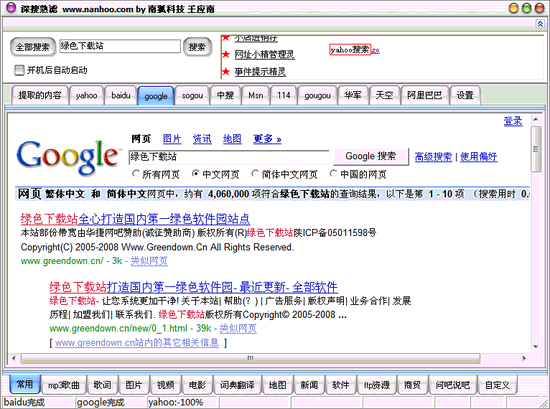
Task: Click the 搜索 button beside the keyword field
Action: point(197,47)
